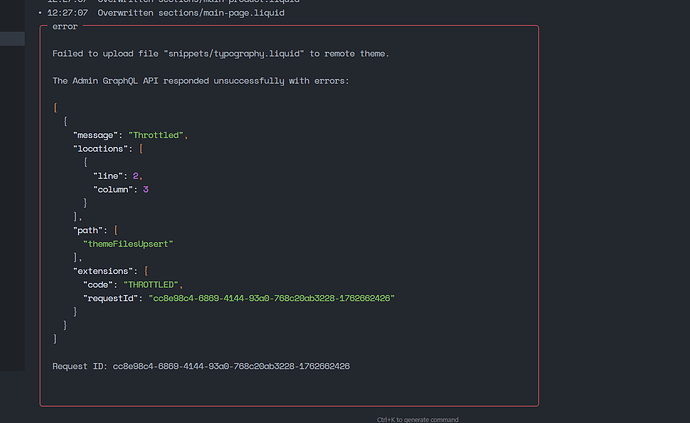Click the "locations" key line
Screen dimensions: 690x423
click(x=108, y=149)
